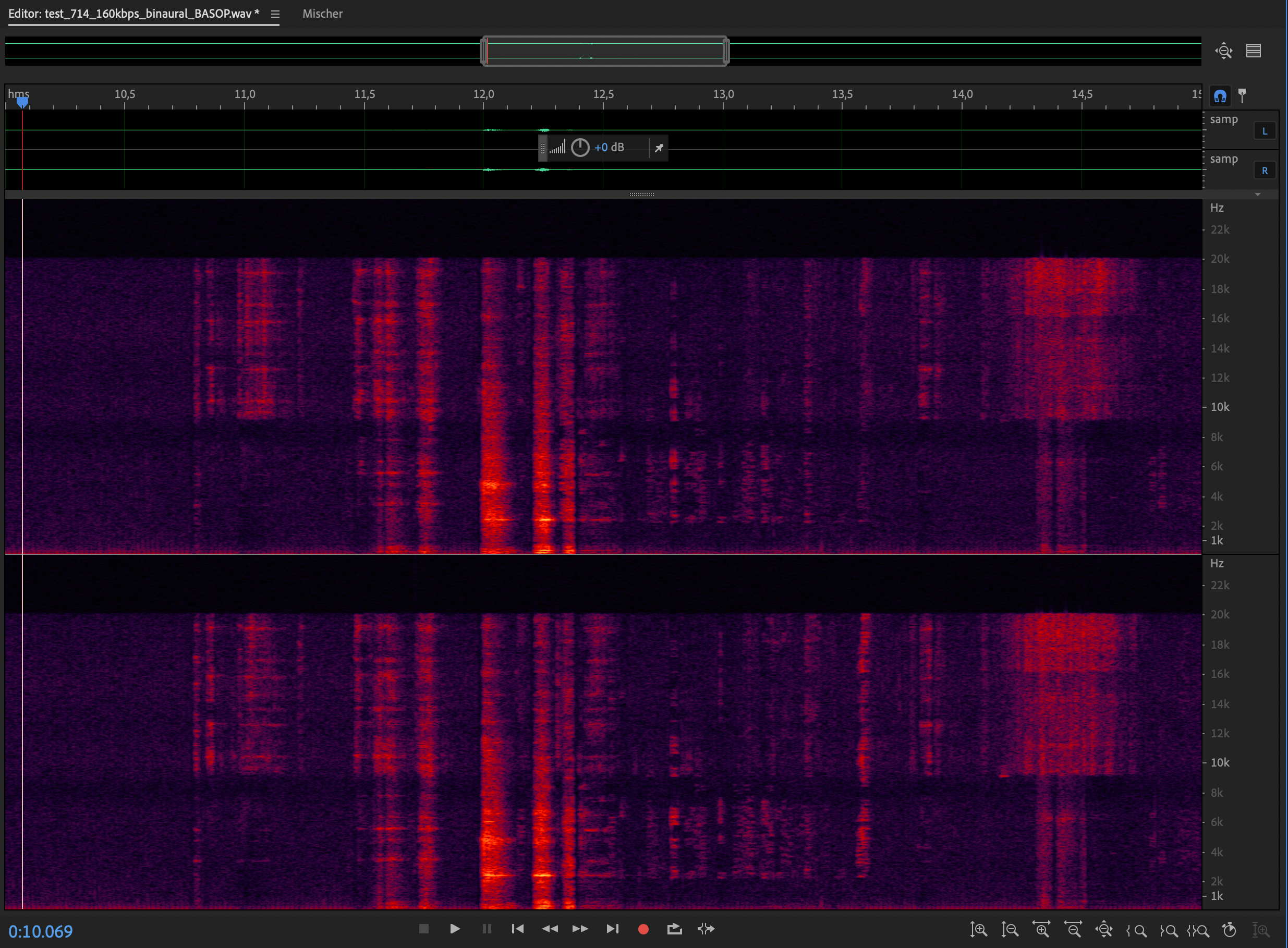Click the Zoom to Selection icon
1288x948 pixels.
(1198, 929)
